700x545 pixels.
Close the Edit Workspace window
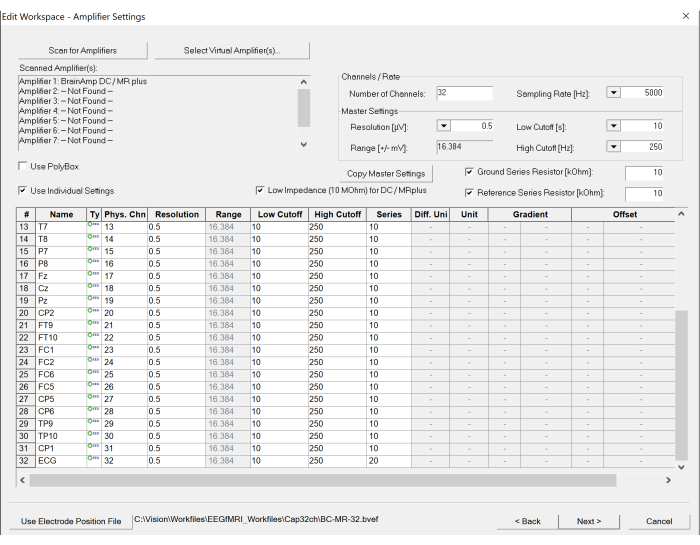click(686, 16)
